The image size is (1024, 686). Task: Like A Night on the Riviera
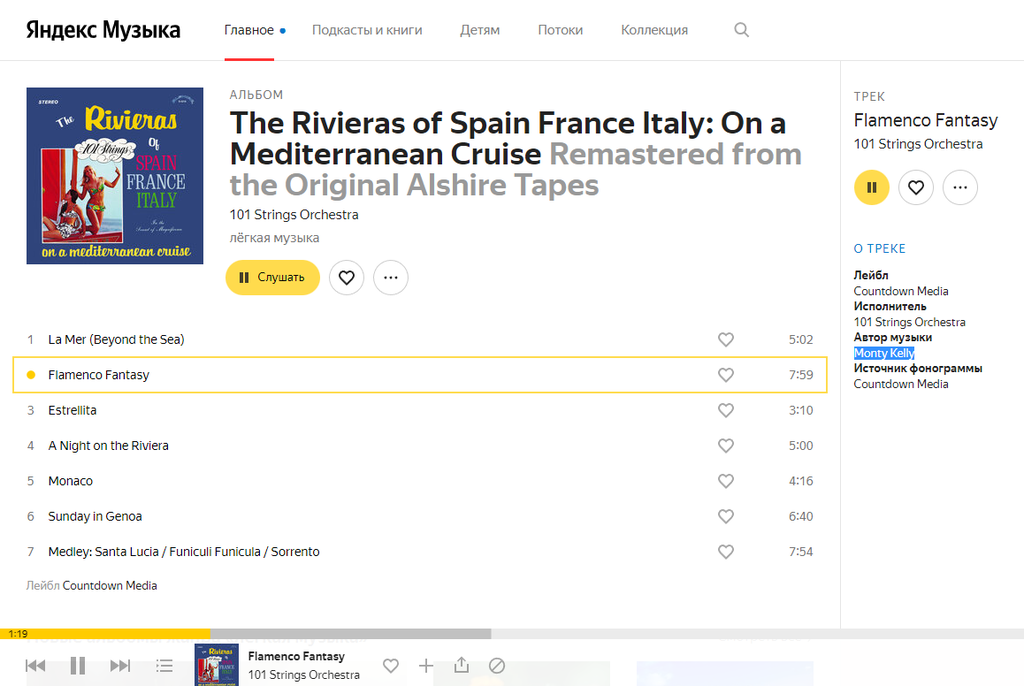(x=726, y=446)
